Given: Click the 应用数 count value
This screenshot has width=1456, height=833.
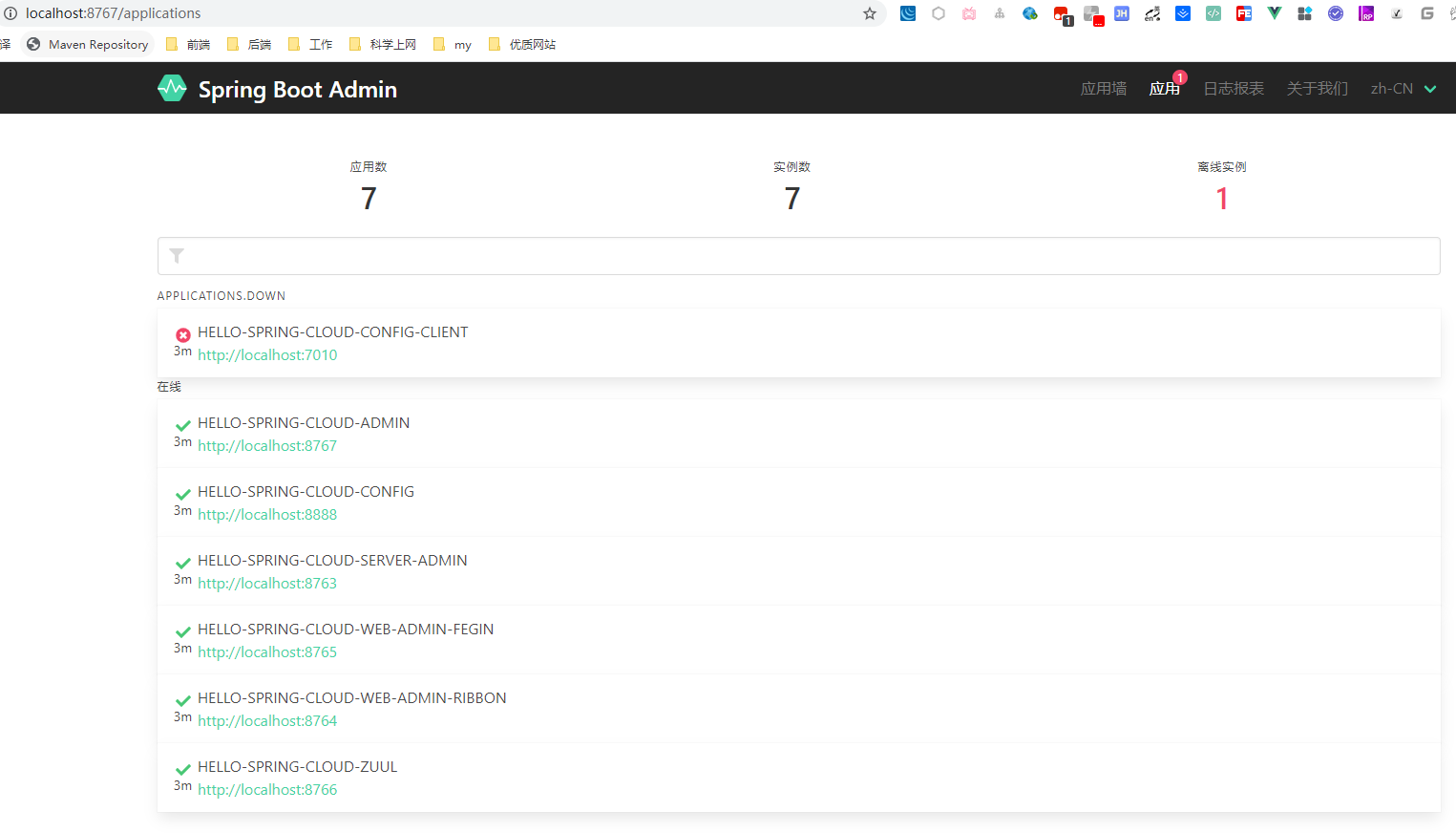Looking at the screenshot, I should 369,199.
